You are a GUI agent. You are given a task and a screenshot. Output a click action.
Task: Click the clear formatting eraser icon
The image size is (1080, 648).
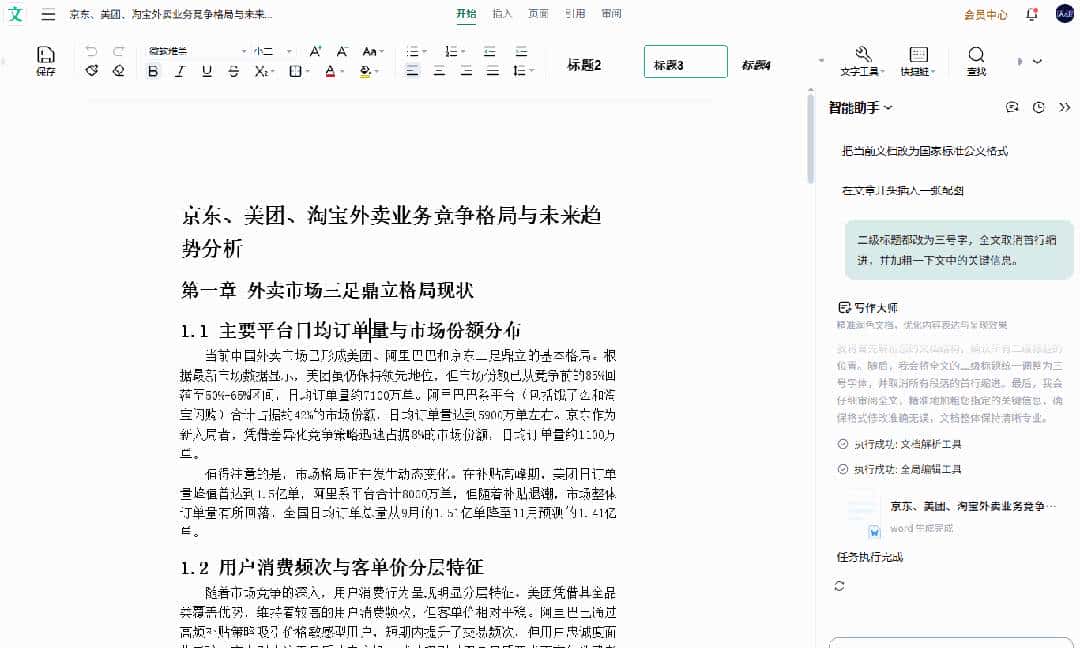117,72
